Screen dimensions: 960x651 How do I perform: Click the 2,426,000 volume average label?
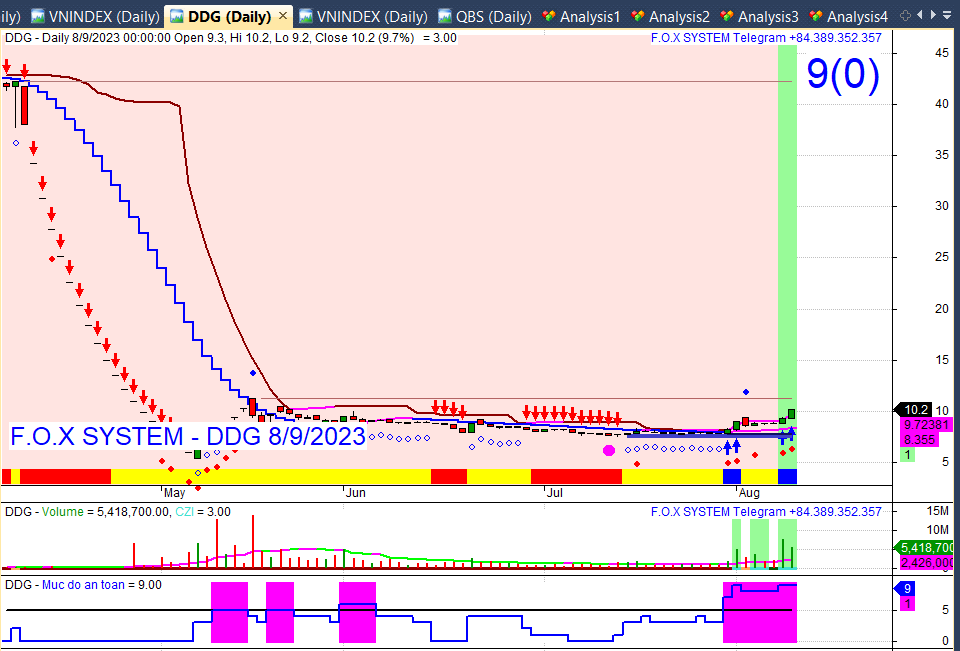coord(927,562)
